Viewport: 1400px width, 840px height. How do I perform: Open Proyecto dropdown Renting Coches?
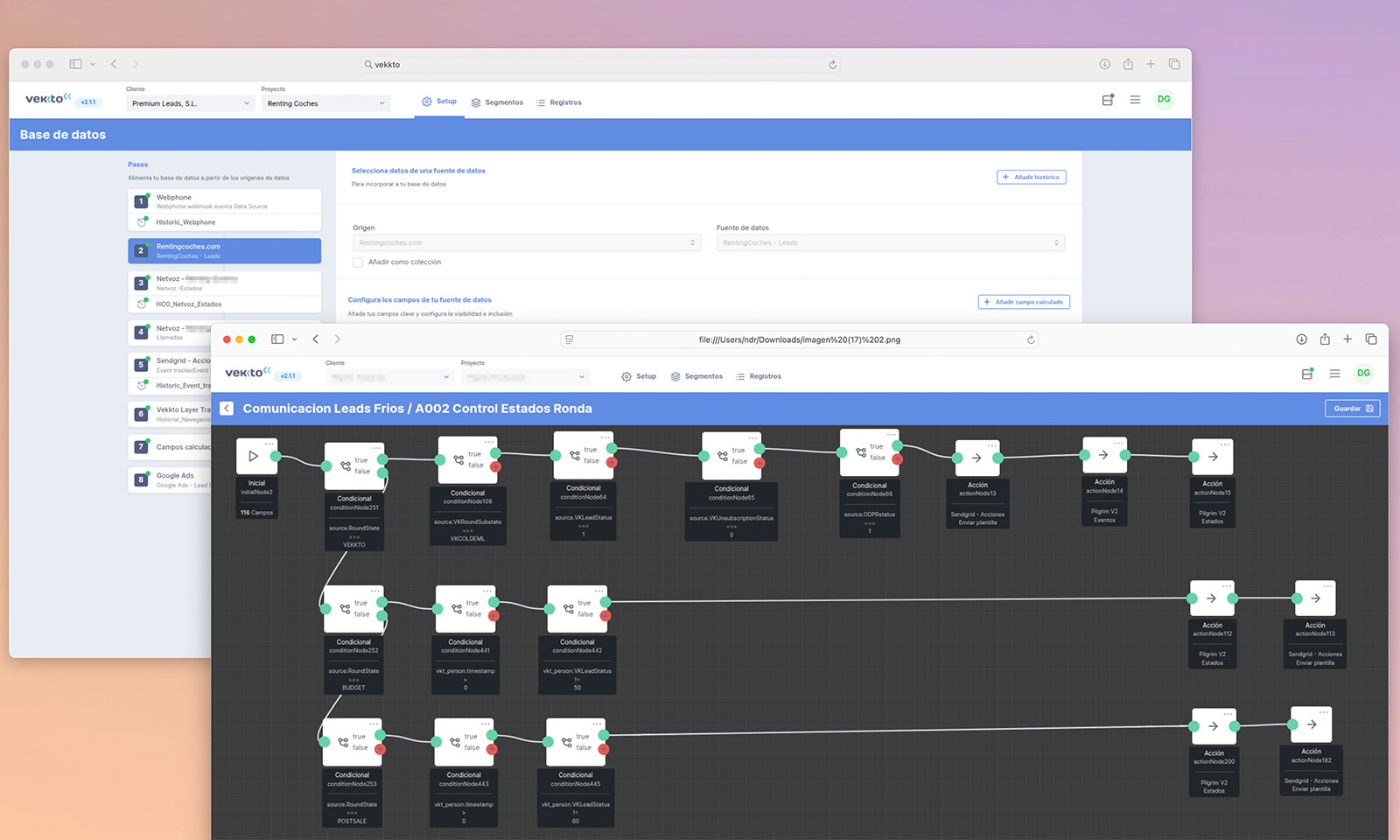click(x=325, y=103)
